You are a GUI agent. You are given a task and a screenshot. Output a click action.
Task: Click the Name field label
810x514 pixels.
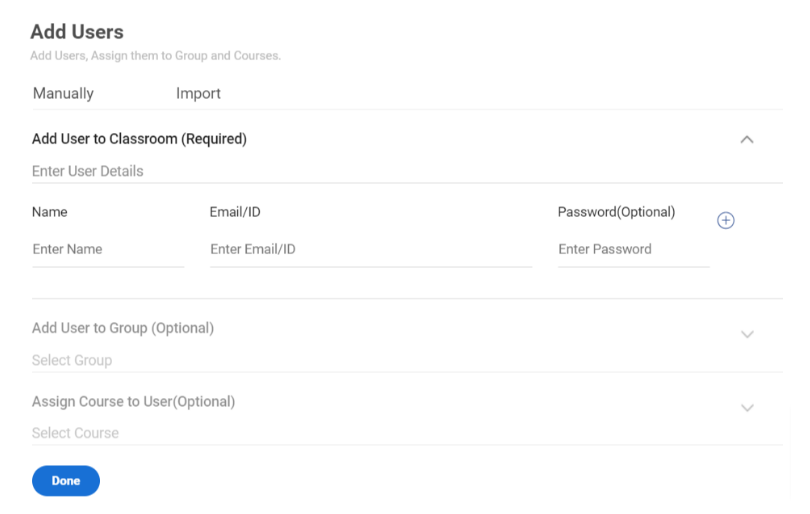(x=50, y=212)
